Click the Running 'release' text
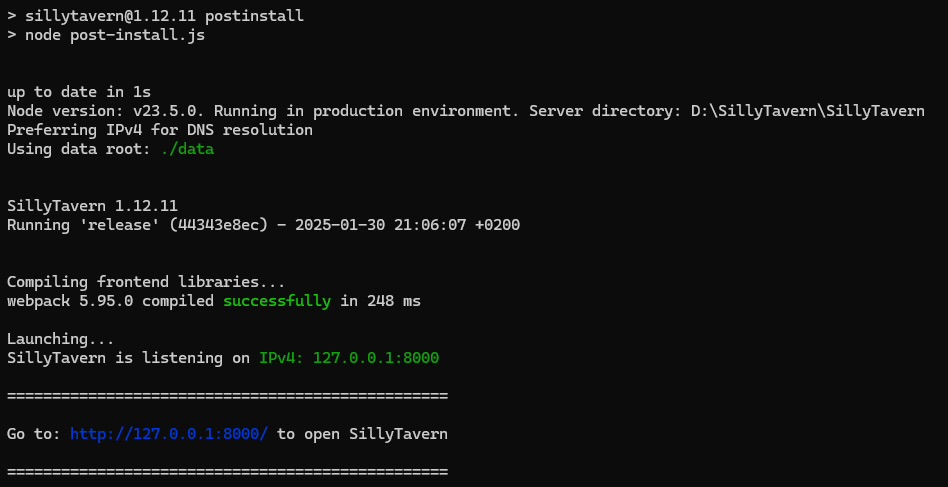This screenshot has height=487, width=948. pos(83,225)
